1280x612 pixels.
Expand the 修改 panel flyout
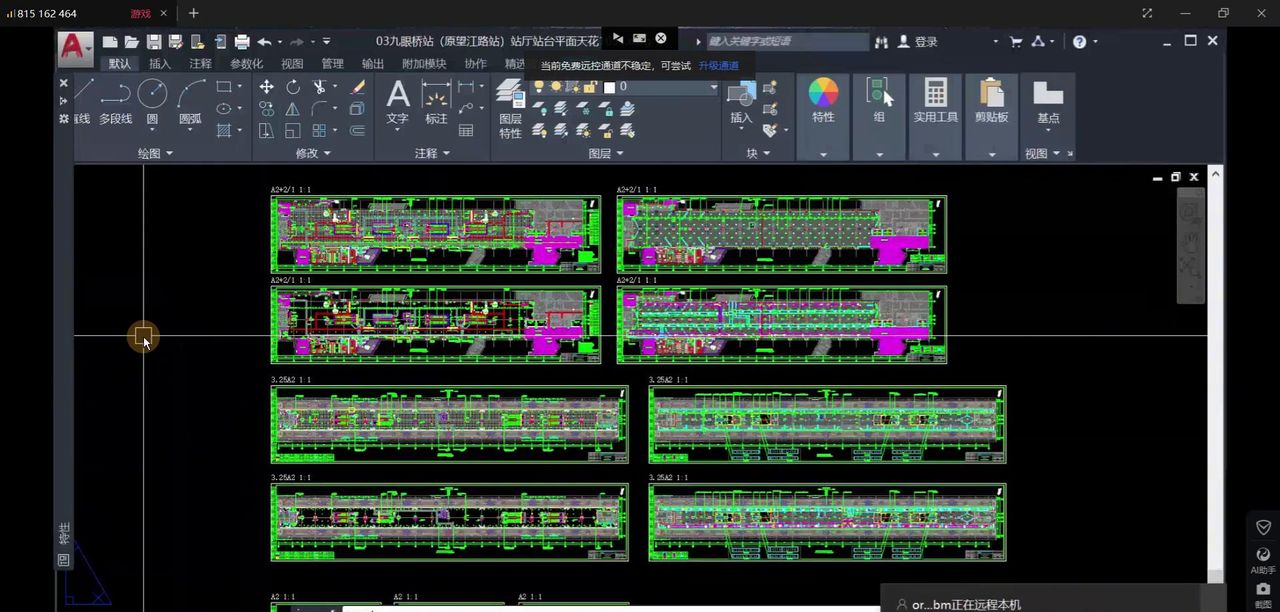[x=314, y=153]
